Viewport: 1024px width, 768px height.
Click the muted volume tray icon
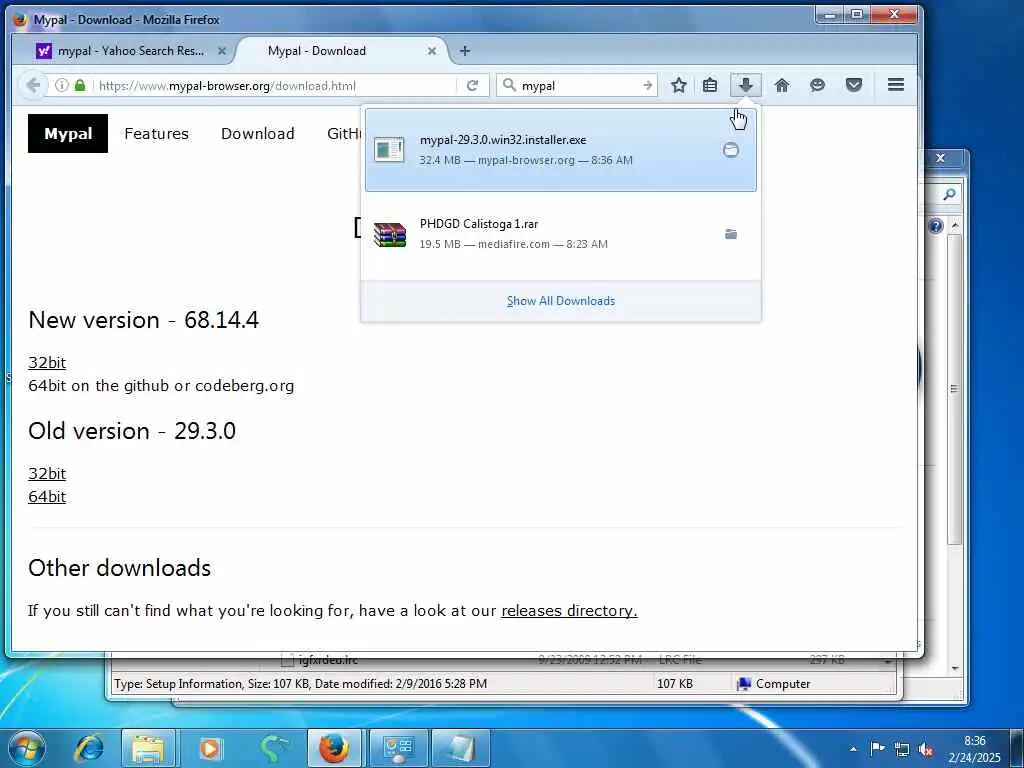click(925, 749)
